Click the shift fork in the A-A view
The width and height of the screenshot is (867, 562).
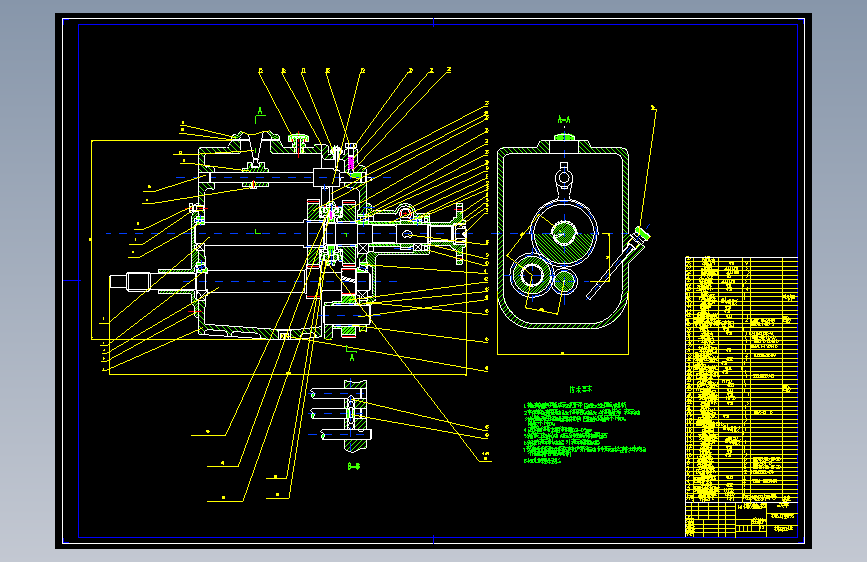pos(563,181)
